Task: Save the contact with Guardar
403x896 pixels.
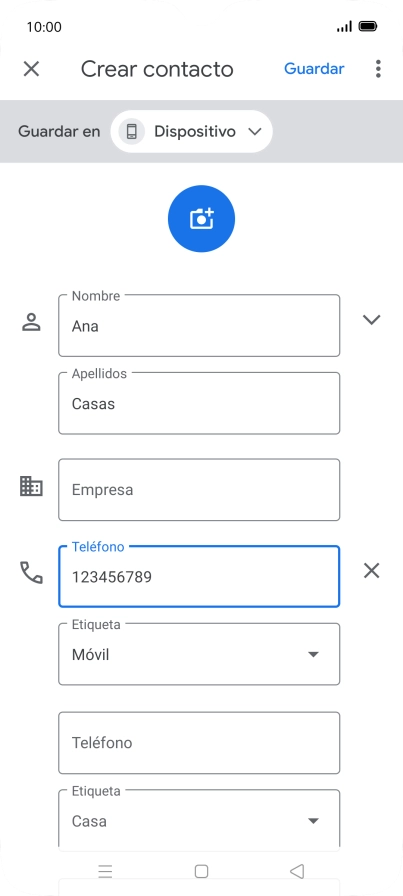Action: point(314,69)
